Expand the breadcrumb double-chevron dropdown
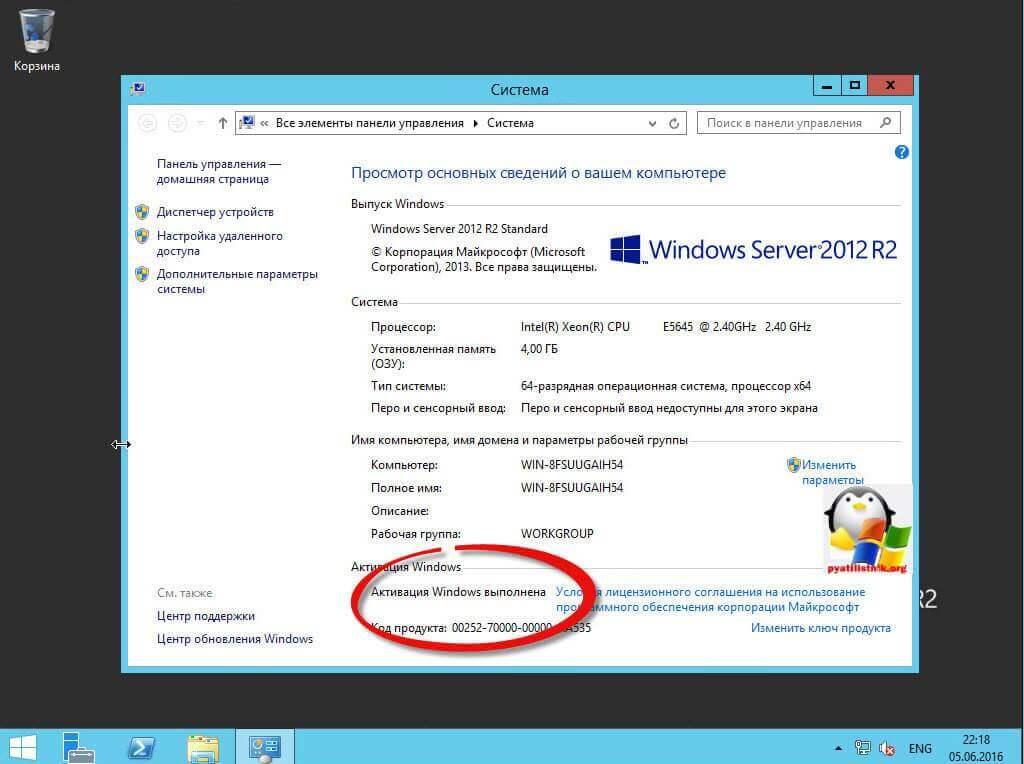The image size is (1024, 764). coord(264,123)
